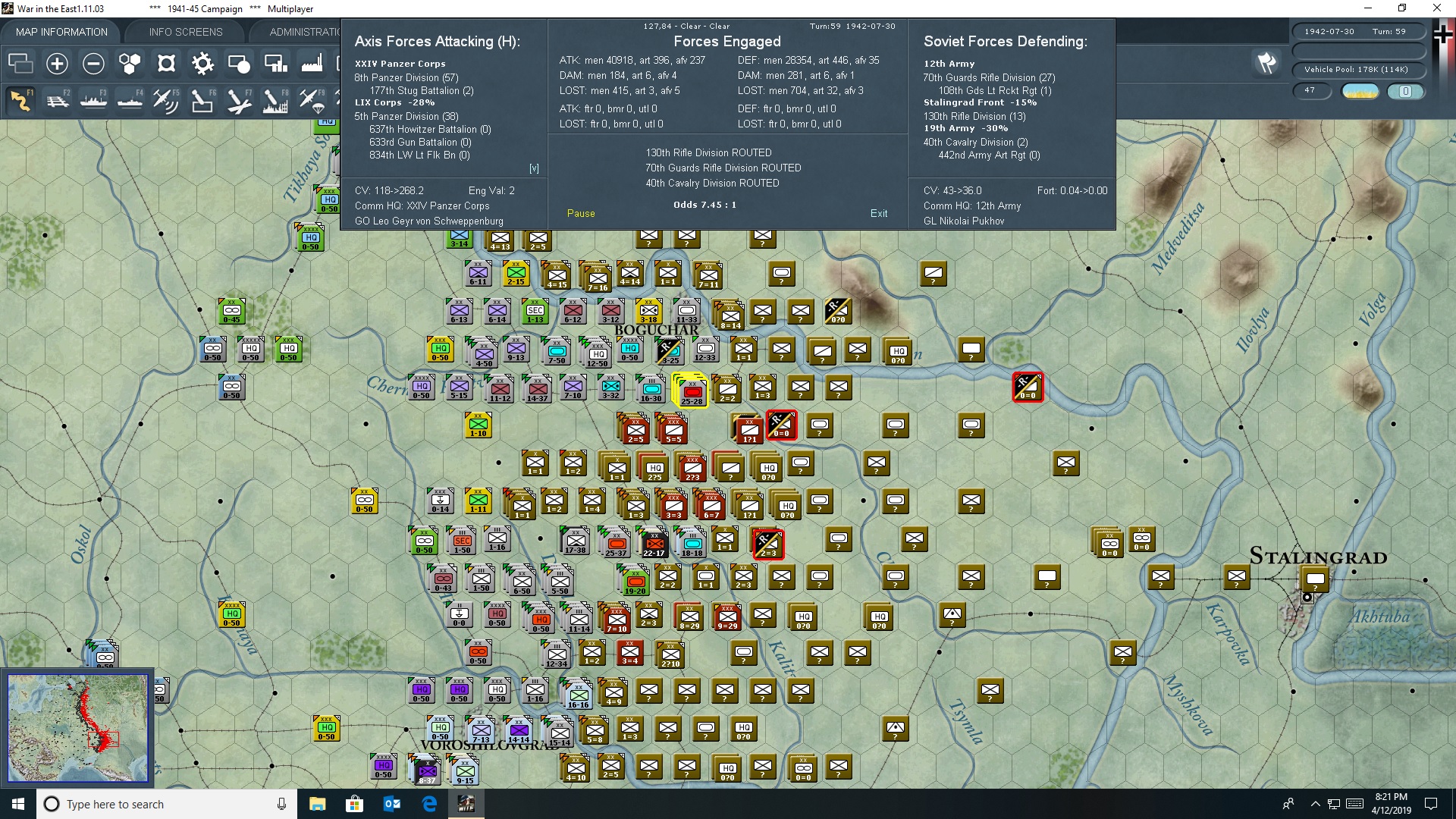Select F1 move mode

tap(21, 100)
